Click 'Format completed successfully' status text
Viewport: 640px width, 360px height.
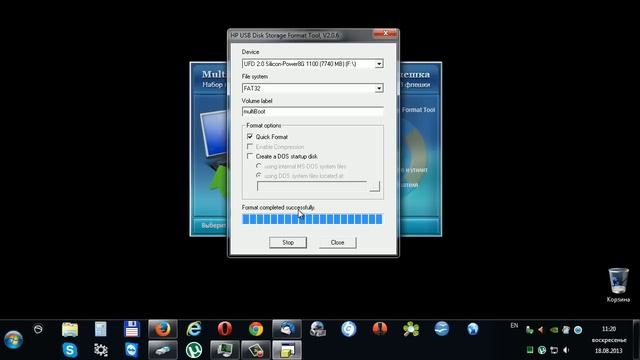coord(278,207)
